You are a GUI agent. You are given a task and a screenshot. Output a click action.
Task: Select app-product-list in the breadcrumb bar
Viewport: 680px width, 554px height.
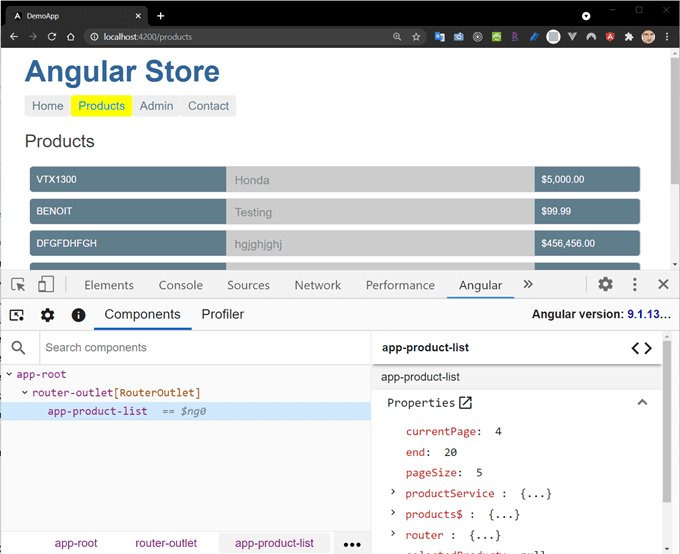tap(274, 543)
